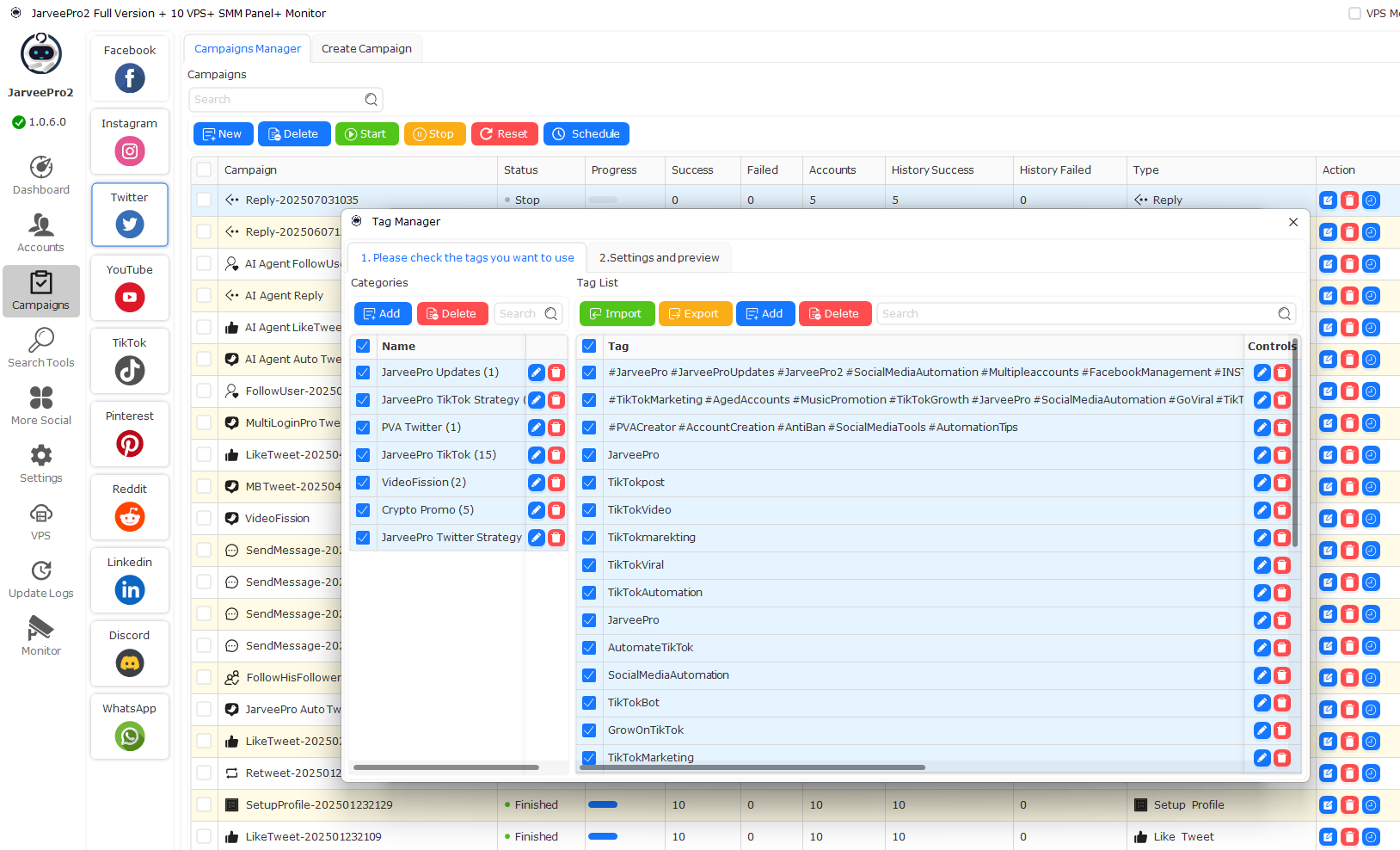Click the Start campaign button
1400x850 pixels.
tap(367, 134)
